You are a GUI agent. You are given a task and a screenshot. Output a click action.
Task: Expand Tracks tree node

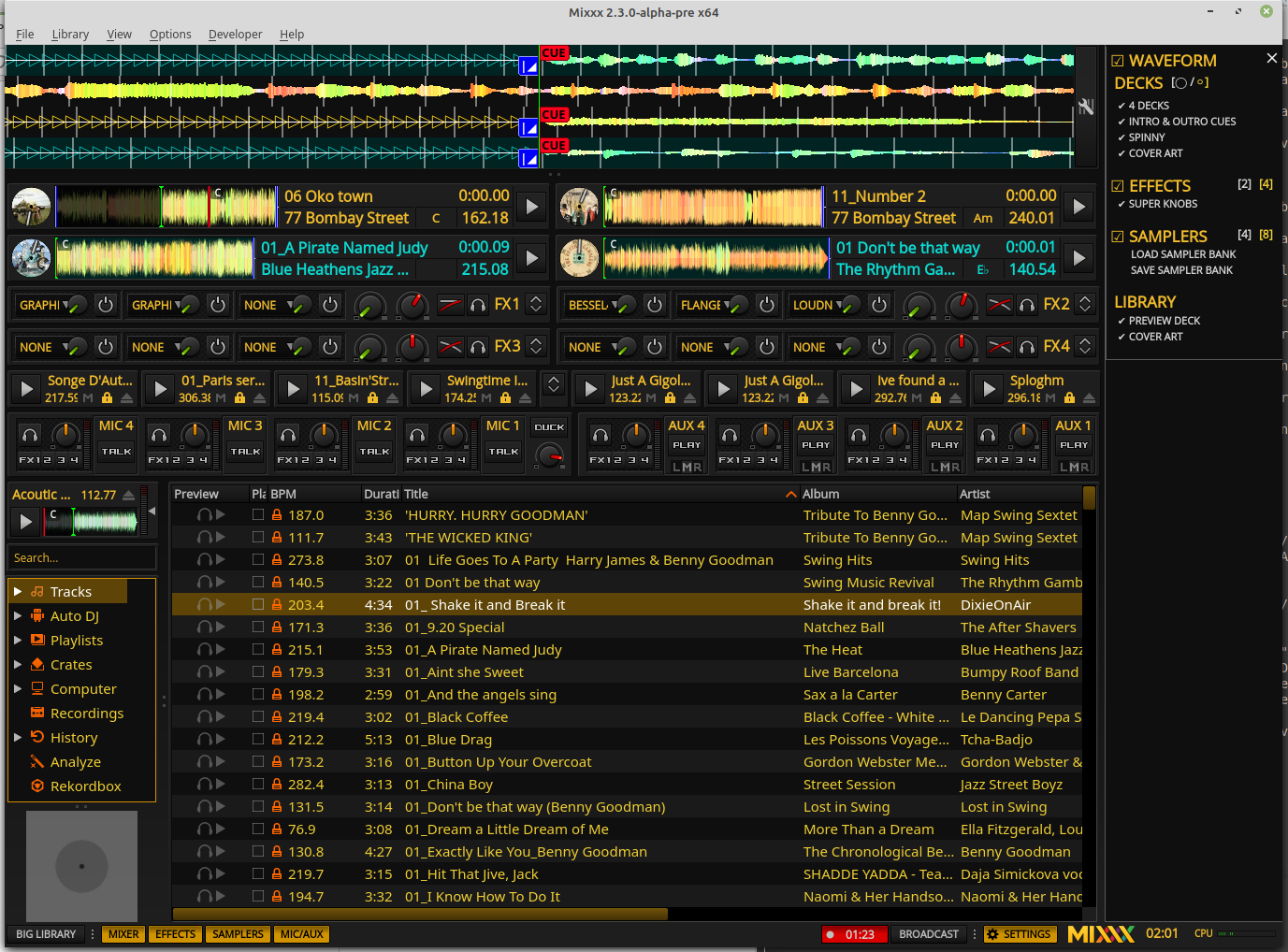18,592
